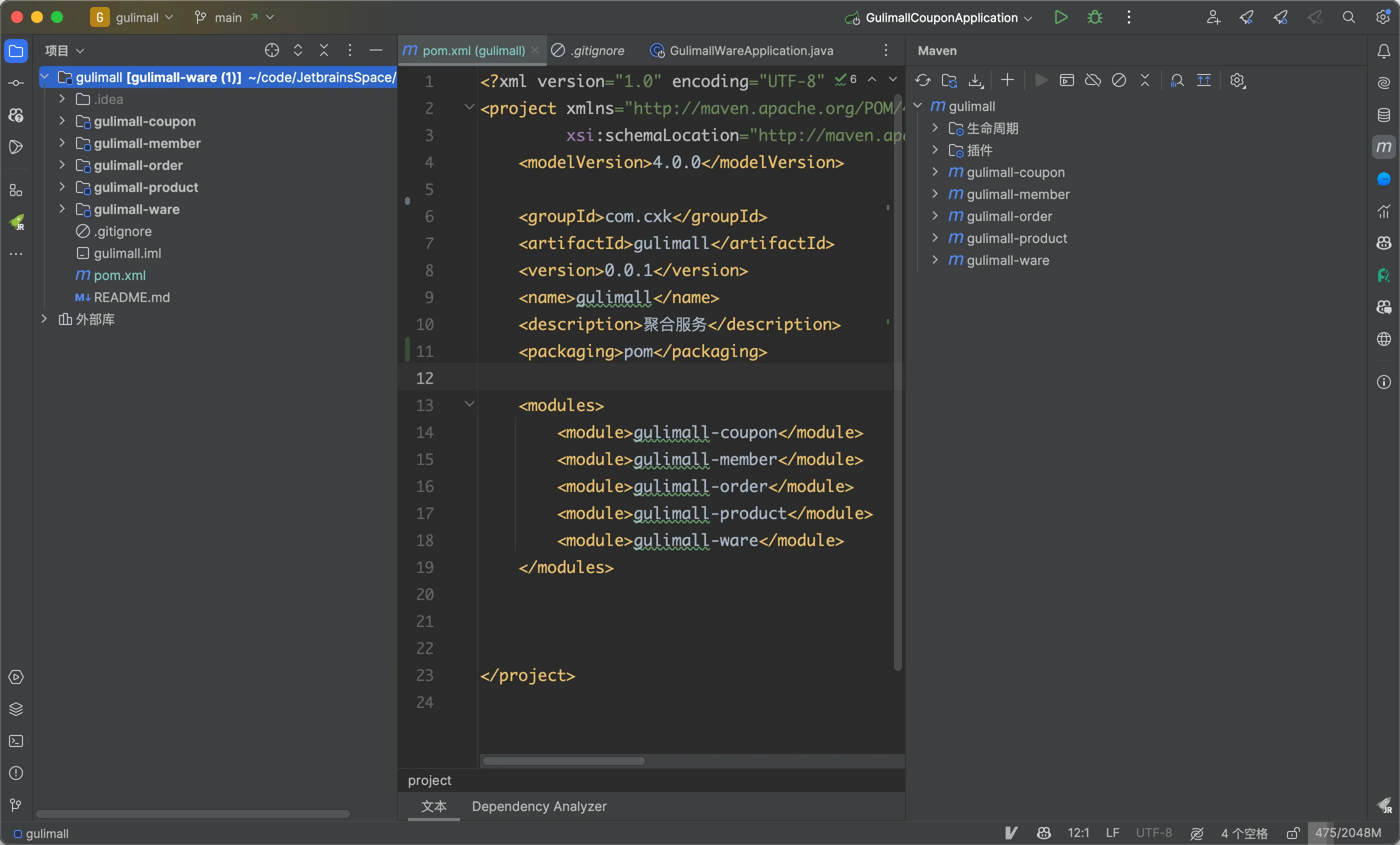Open the Project tool window folder icon
1400x845 pixels.
16,51
